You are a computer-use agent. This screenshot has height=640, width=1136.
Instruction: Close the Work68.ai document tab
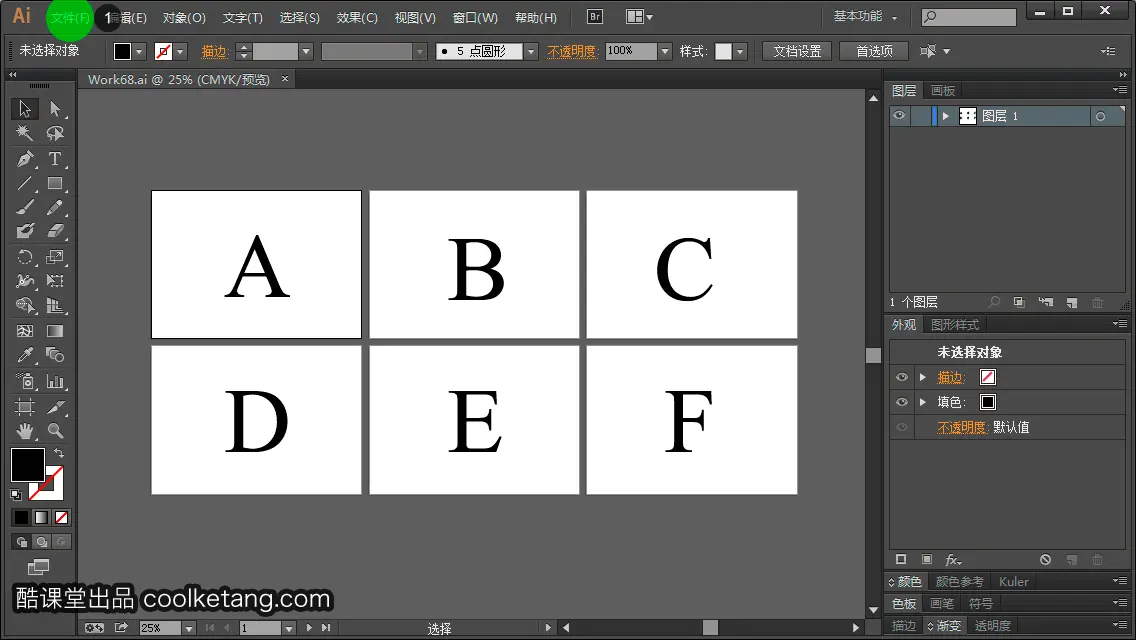click(285, 78)
